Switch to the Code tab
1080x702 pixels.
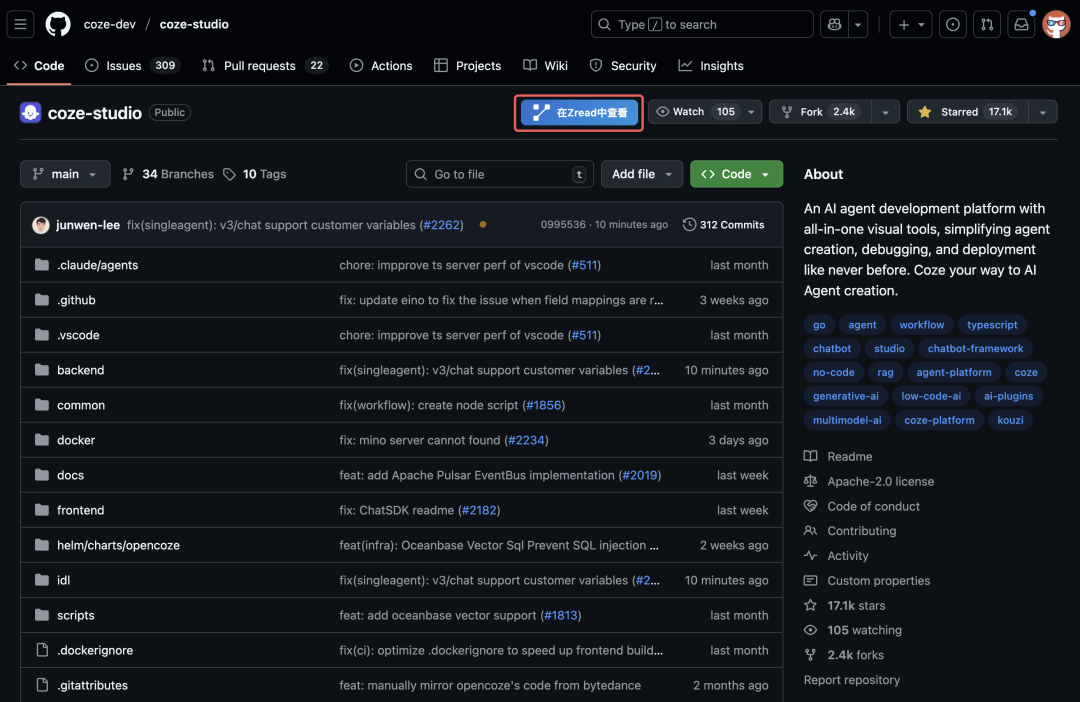point(39,65)
